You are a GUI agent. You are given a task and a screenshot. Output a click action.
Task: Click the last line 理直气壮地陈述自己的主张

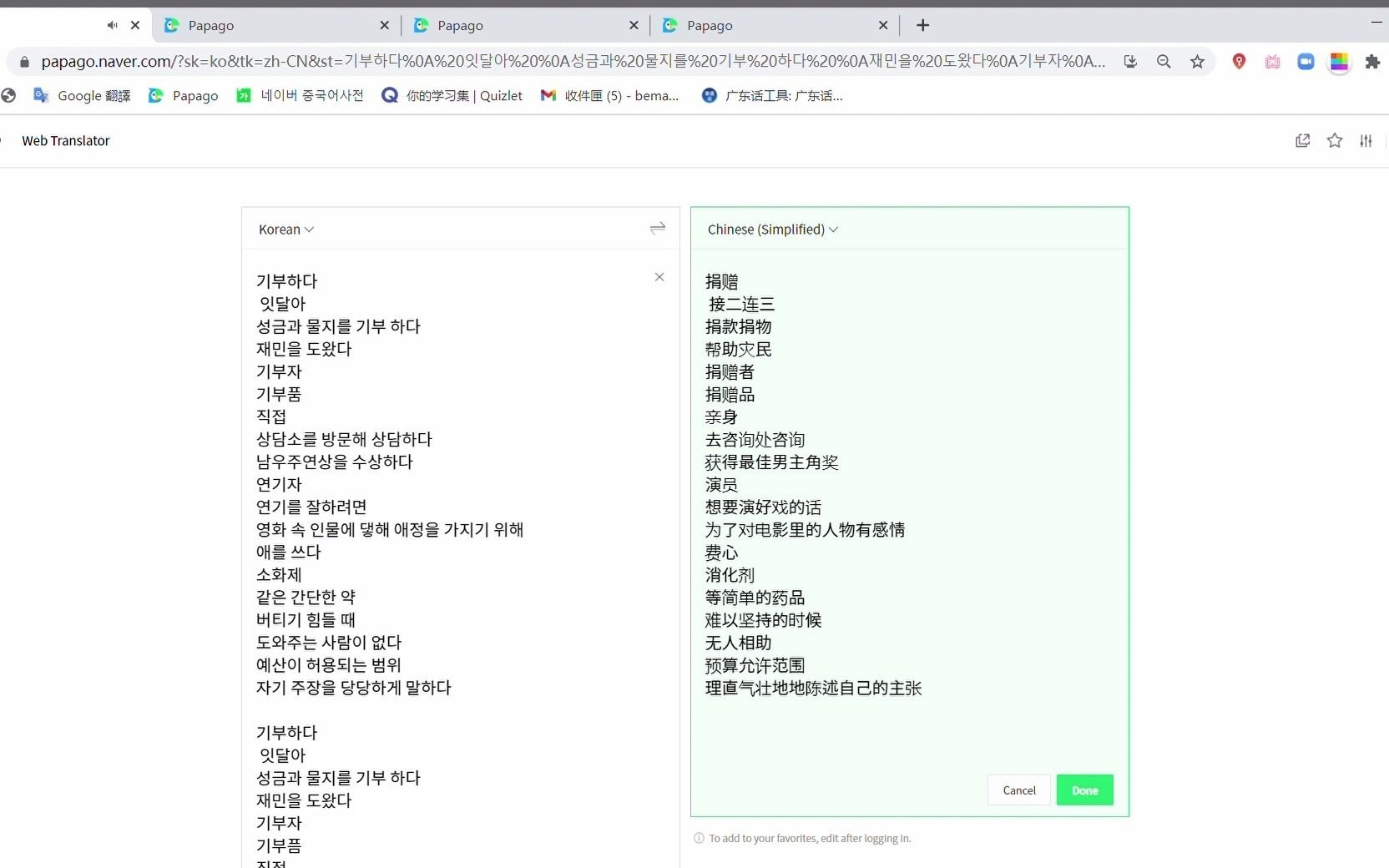click(814, 688)
